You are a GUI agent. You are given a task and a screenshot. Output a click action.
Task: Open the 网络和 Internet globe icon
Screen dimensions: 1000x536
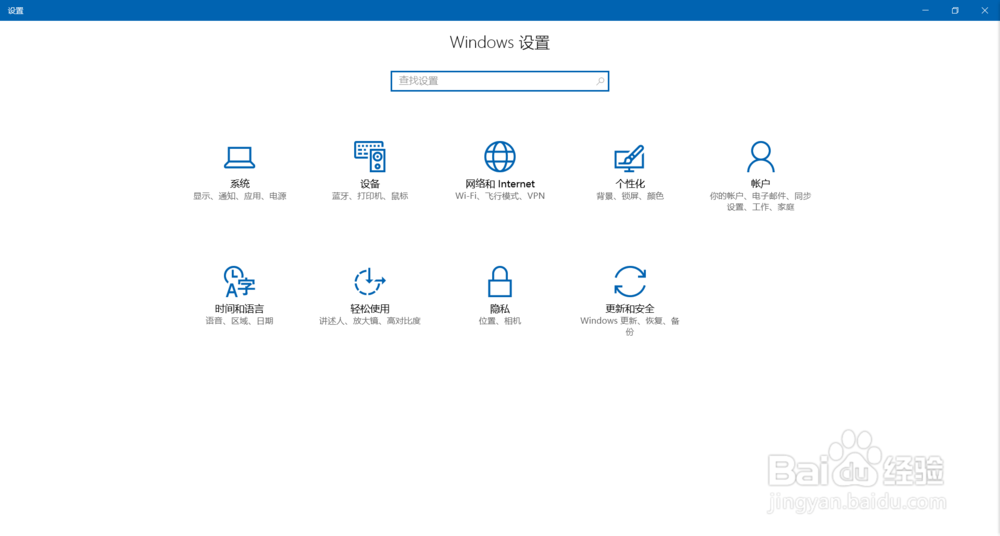click(x=500, y=156)
